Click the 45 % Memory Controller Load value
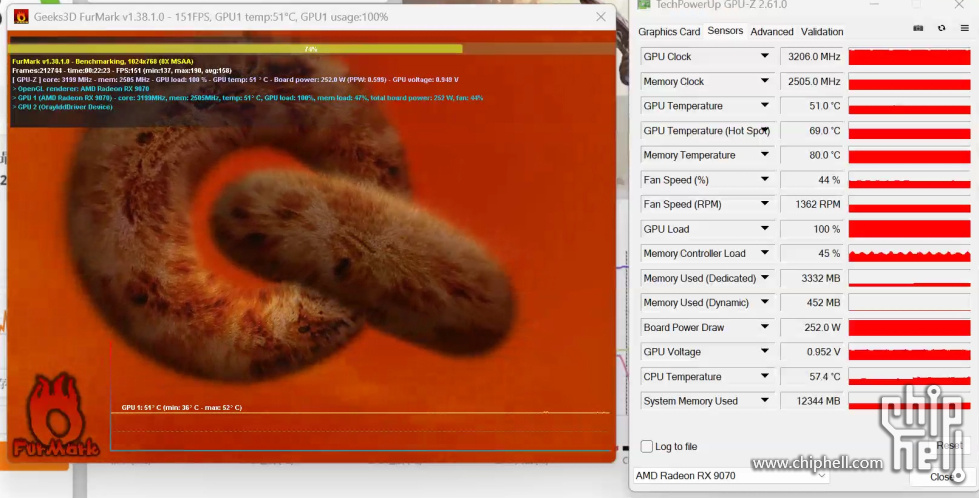This screenshot has height=498, width=979. (x=811, y=253)
